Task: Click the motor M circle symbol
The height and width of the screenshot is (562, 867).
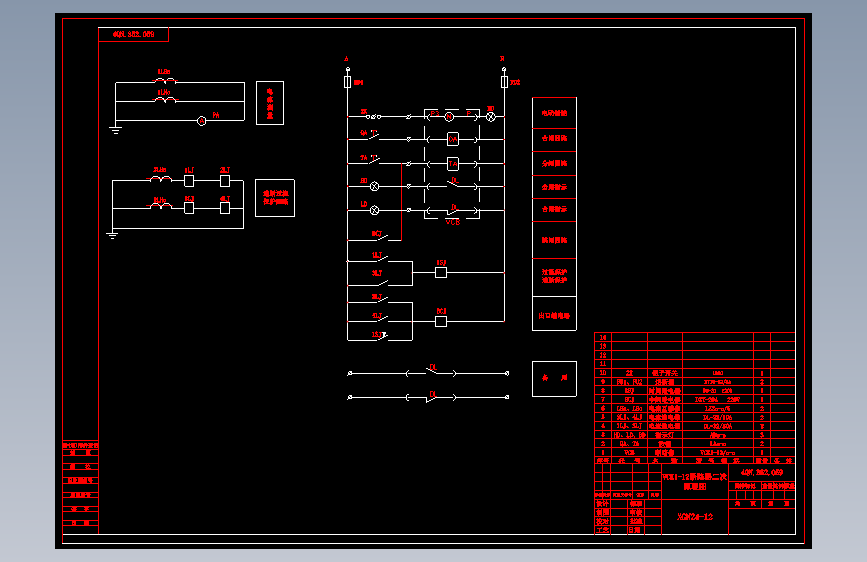Action: point(450,116)
